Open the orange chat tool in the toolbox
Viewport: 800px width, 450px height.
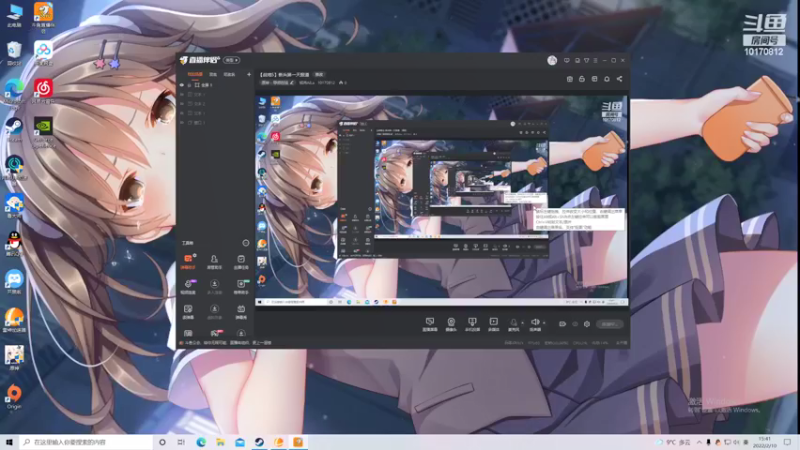[188, 262]
